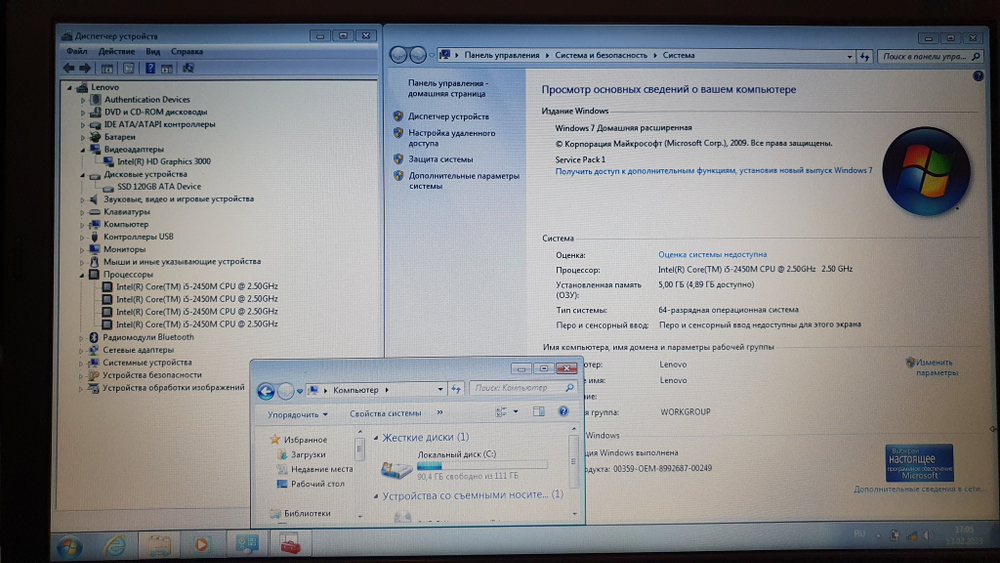Open Файл menu in Device Manager
Screen dimensions: 1000x563
click(x=77, y=51)
